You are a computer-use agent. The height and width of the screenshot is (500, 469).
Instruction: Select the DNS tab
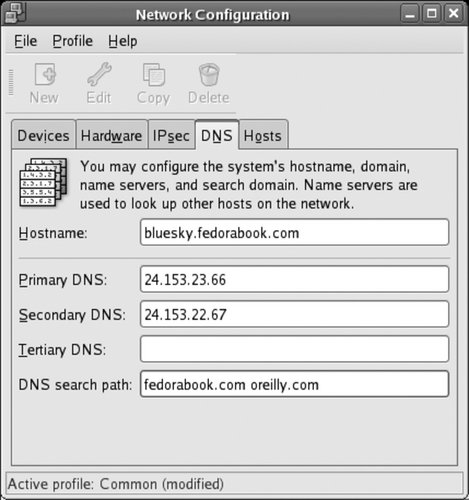[217, 134]
